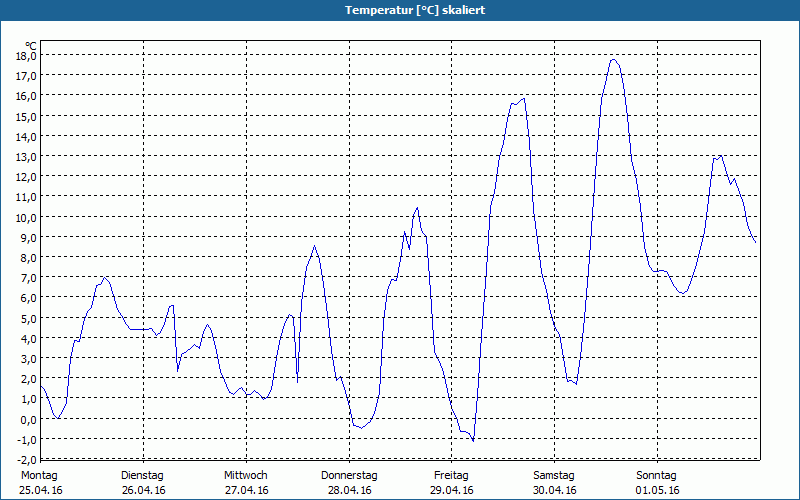Click the highest temperature peak on Samstag
The height and width of the screenshot is (500, 800).
tap(614, 60)
